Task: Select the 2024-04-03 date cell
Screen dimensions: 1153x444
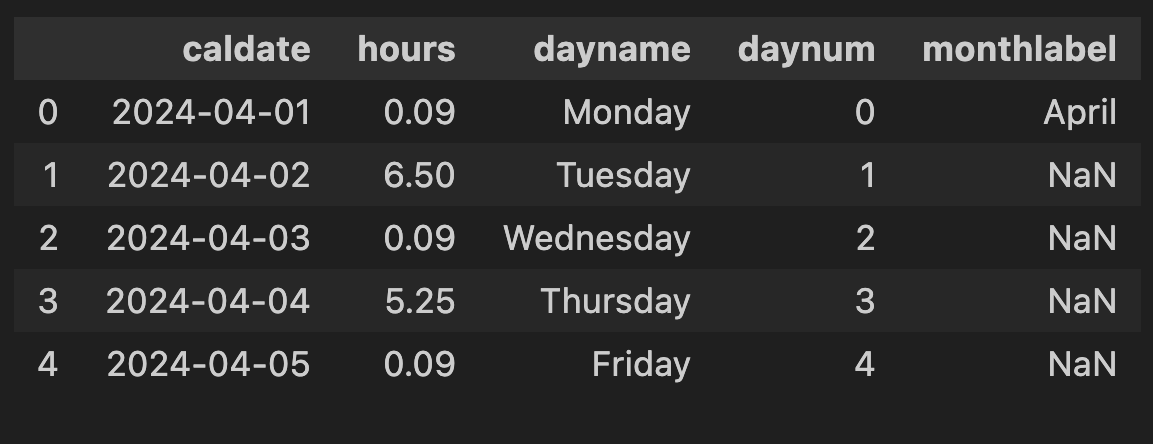Action: [209, 239]
